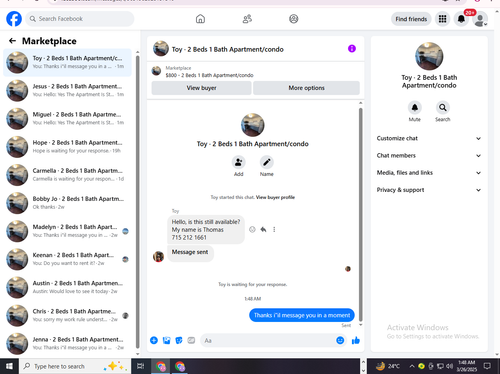Expand the Customize chat section
This screenshot has width=500, height=374.
pos(429,138)
